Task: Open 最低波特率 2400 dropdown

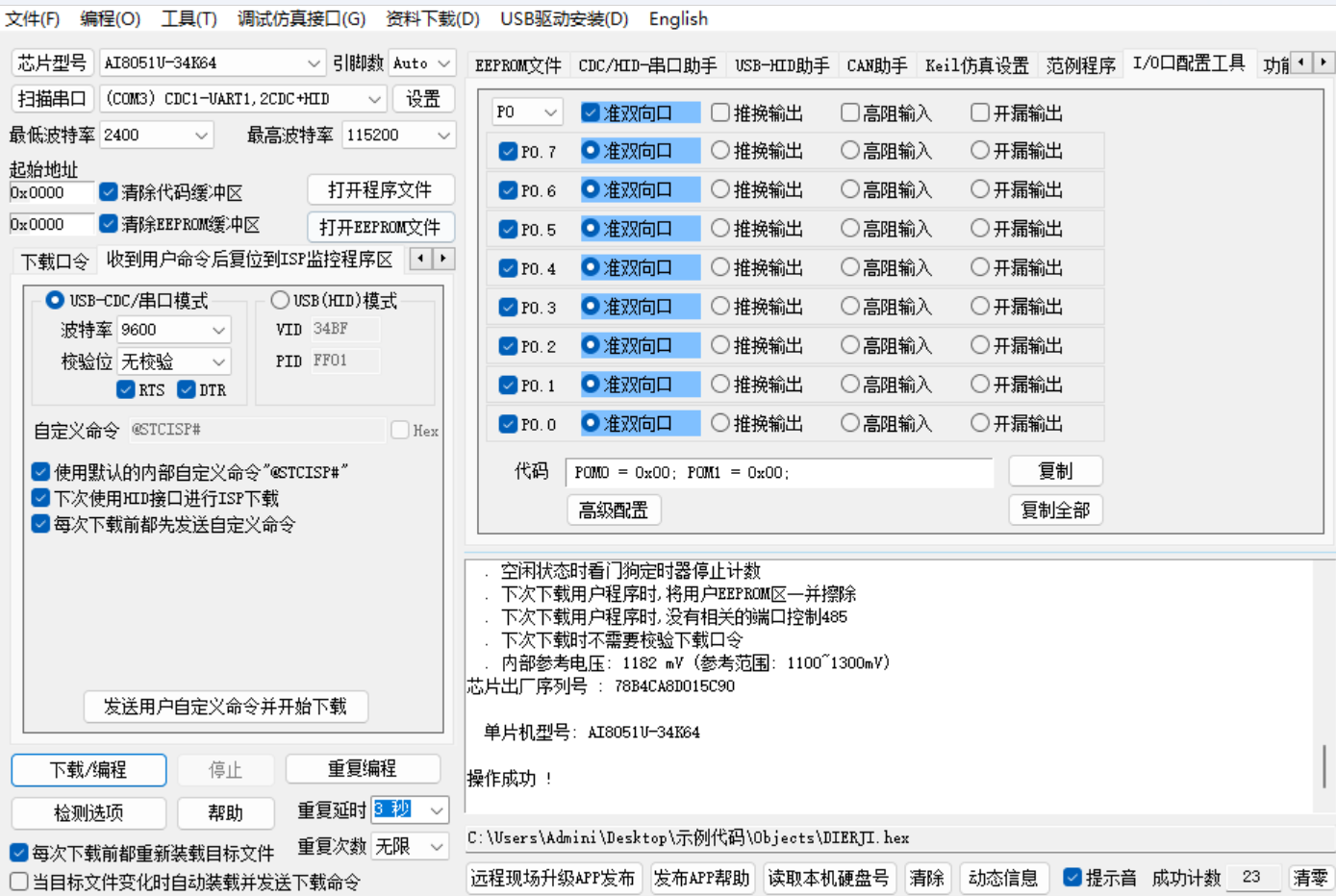Action: [x=201, y=136]
